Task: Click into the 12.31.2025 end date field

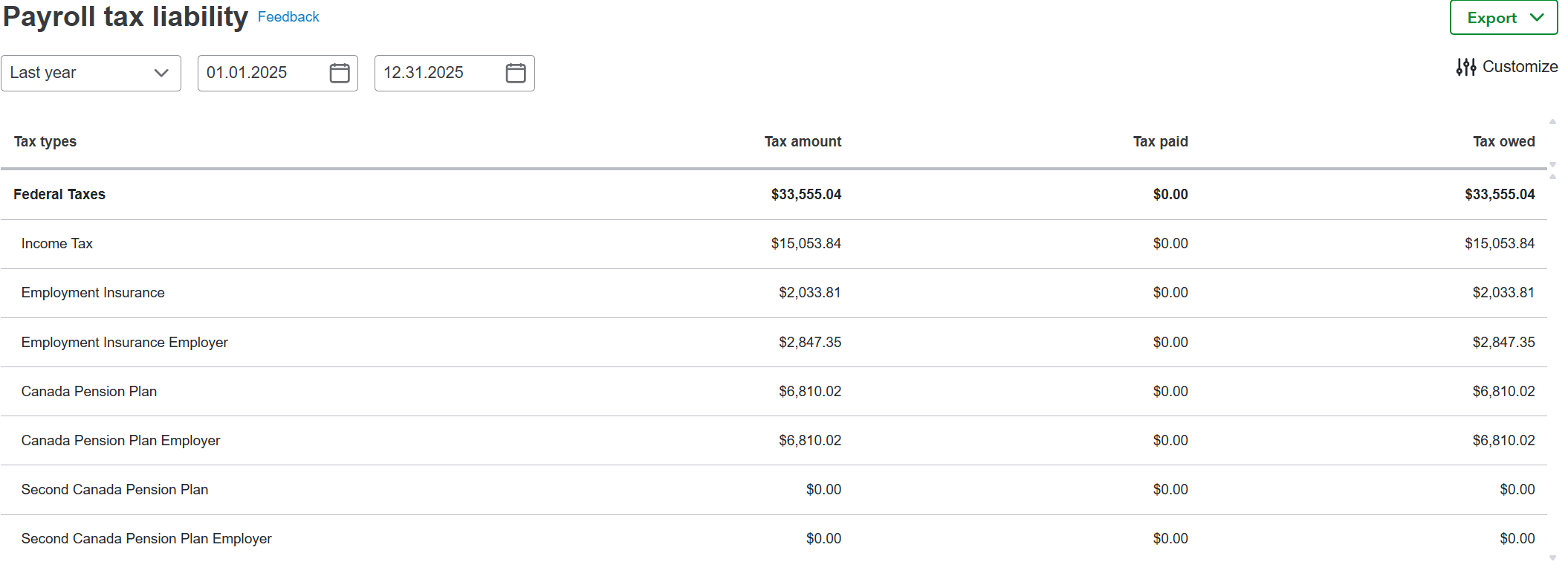Action: tap(437, 73)
